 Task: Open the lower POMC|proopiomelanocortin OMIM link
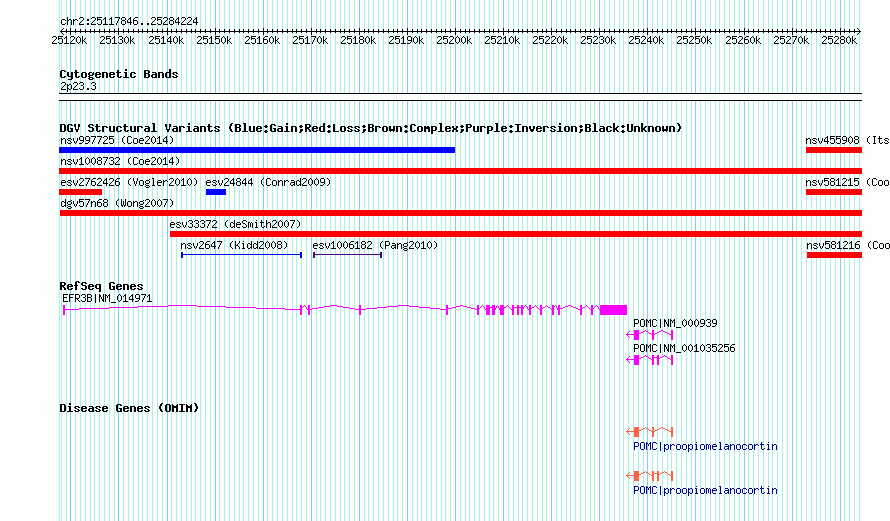(x=705, y=490)
